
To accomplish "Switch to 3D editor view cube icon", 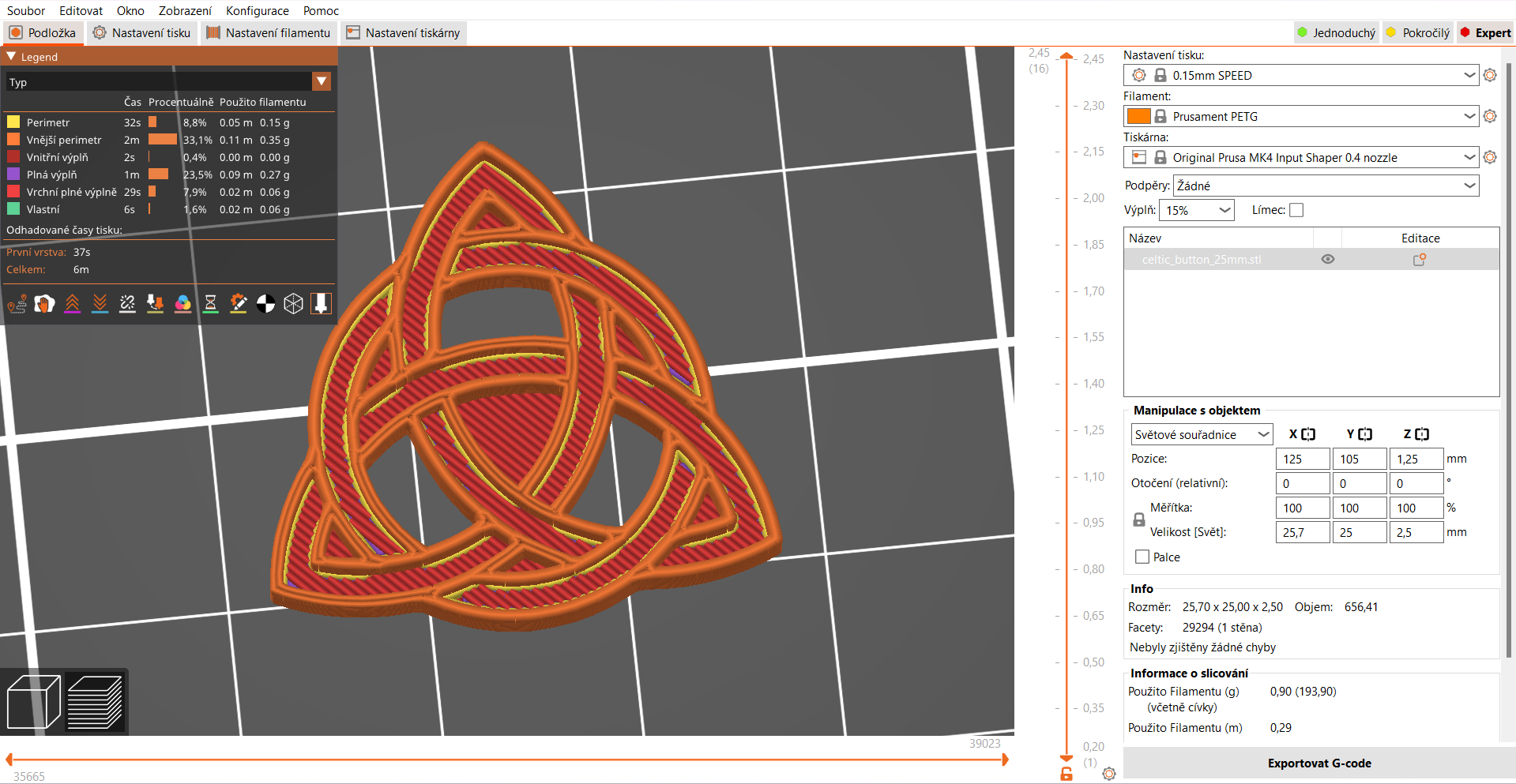I will tap(34, 702).
